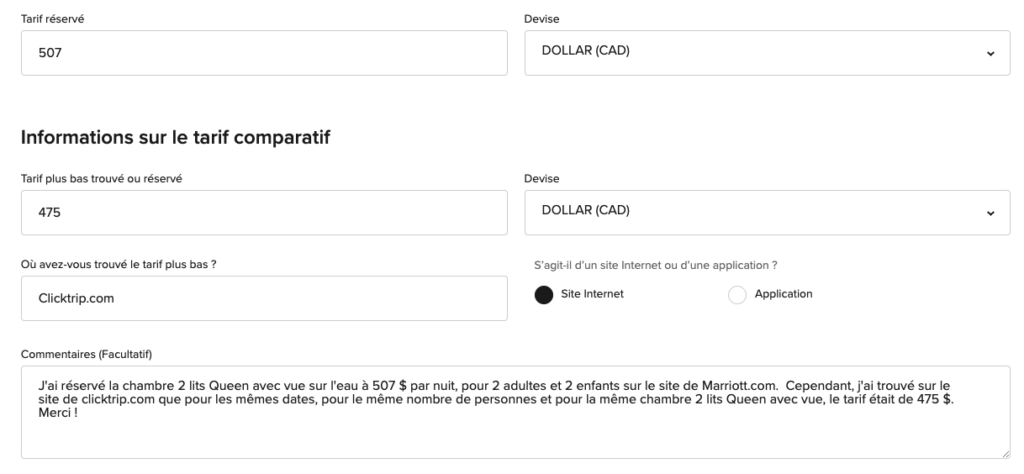The image size is (1024, 474).
Task: Click the lowest-rate field containing 475
Action: pos(264,213)
